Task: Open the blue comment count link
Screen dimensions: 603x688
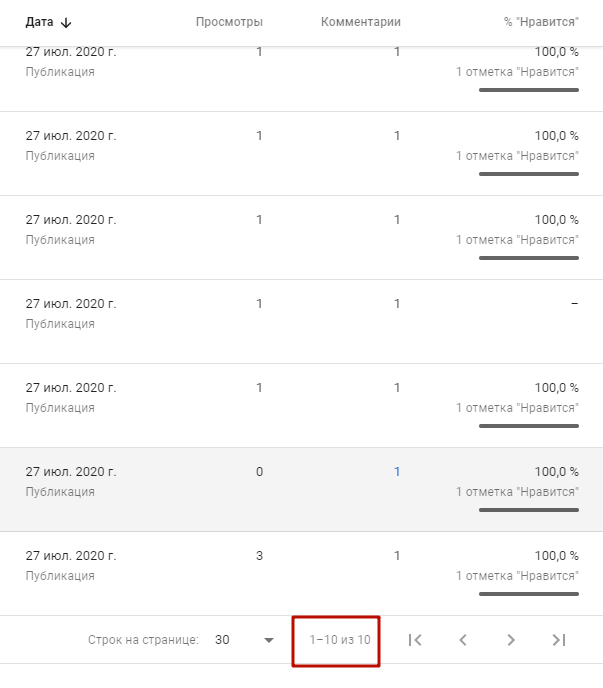Action: [x=397, y=472]
